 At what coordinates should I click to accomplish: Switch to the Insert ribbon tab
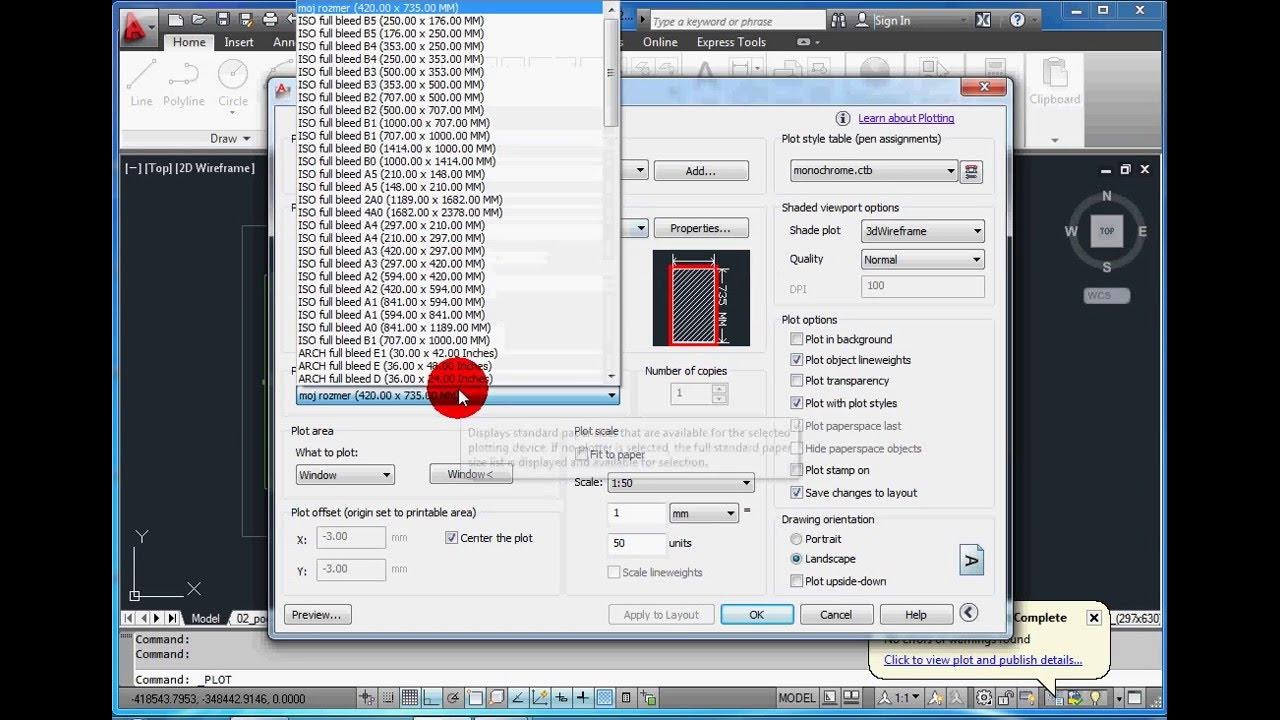pos(239,42)
